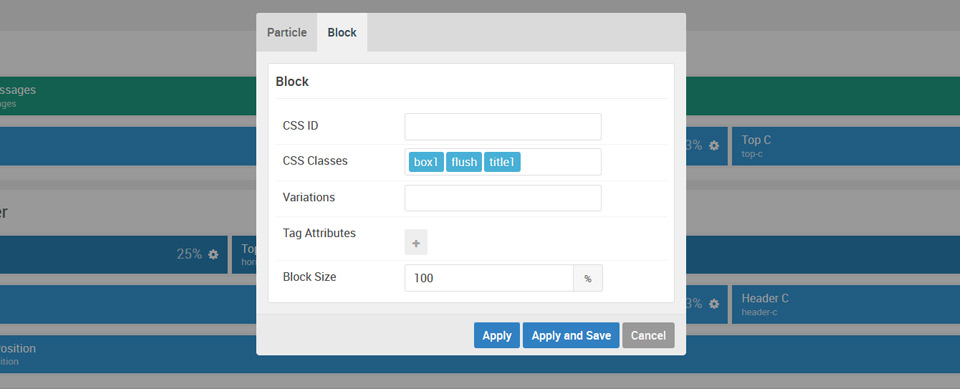The width and height of the screenshot is (960, 389).
Task: Click the gear icon left of Top C
Action: click(x=714, y=146)
